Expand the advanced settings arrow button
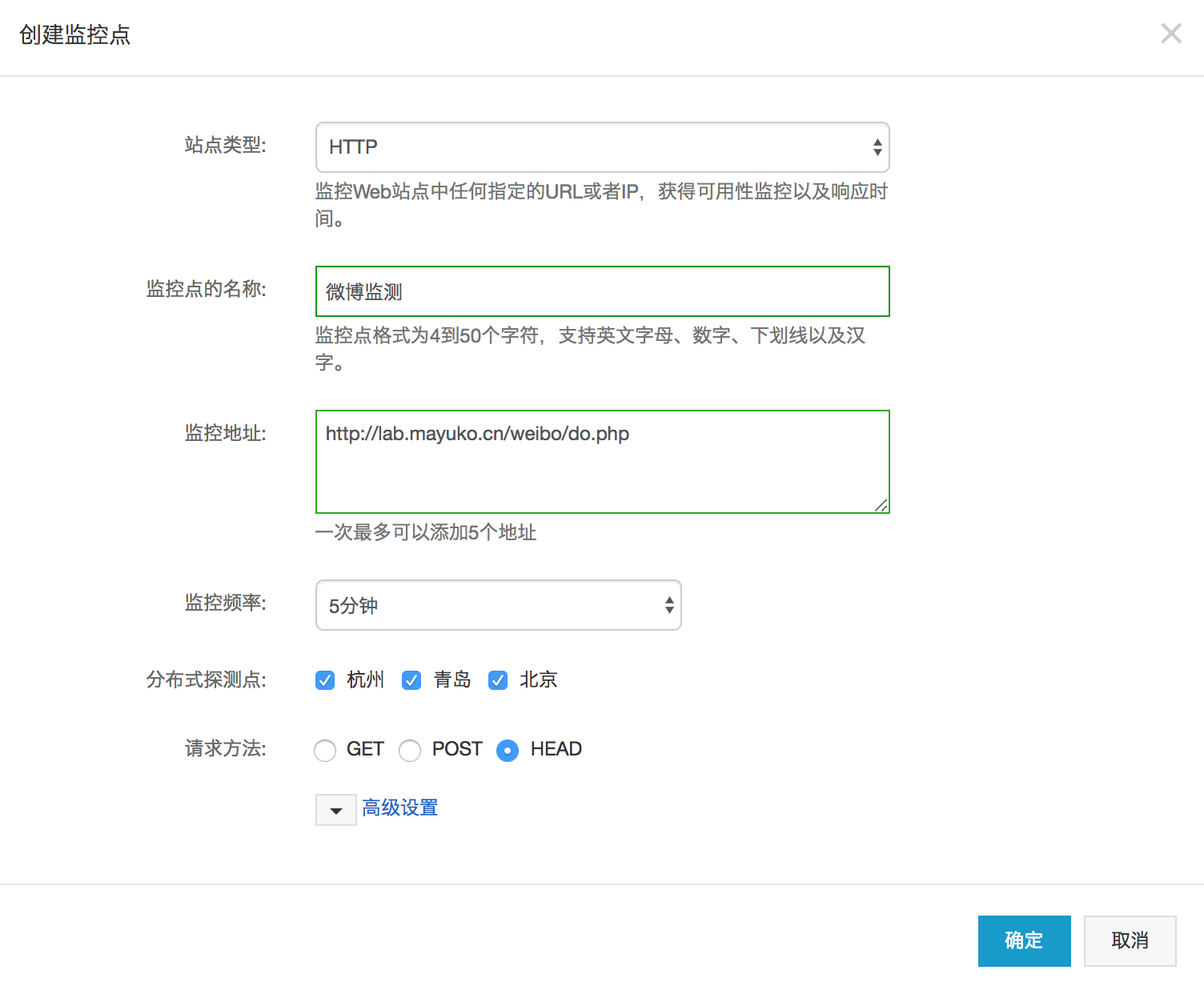 336,810
